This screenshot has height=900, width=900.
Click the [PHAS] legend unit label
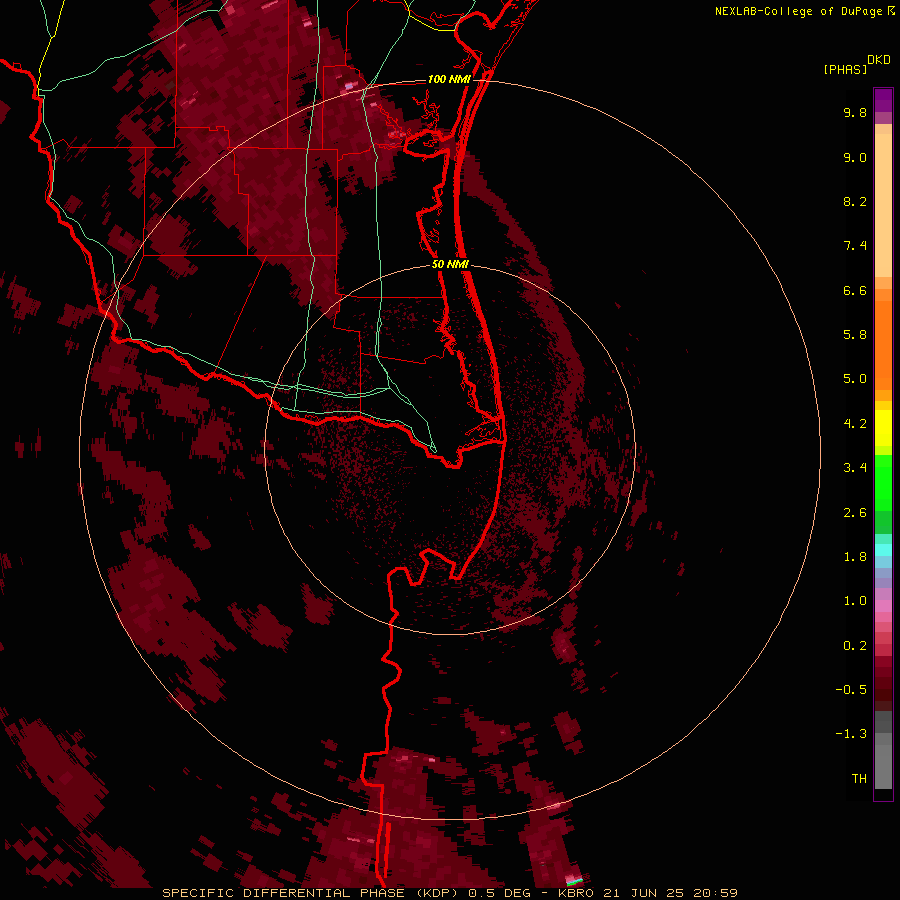(845, 69)
